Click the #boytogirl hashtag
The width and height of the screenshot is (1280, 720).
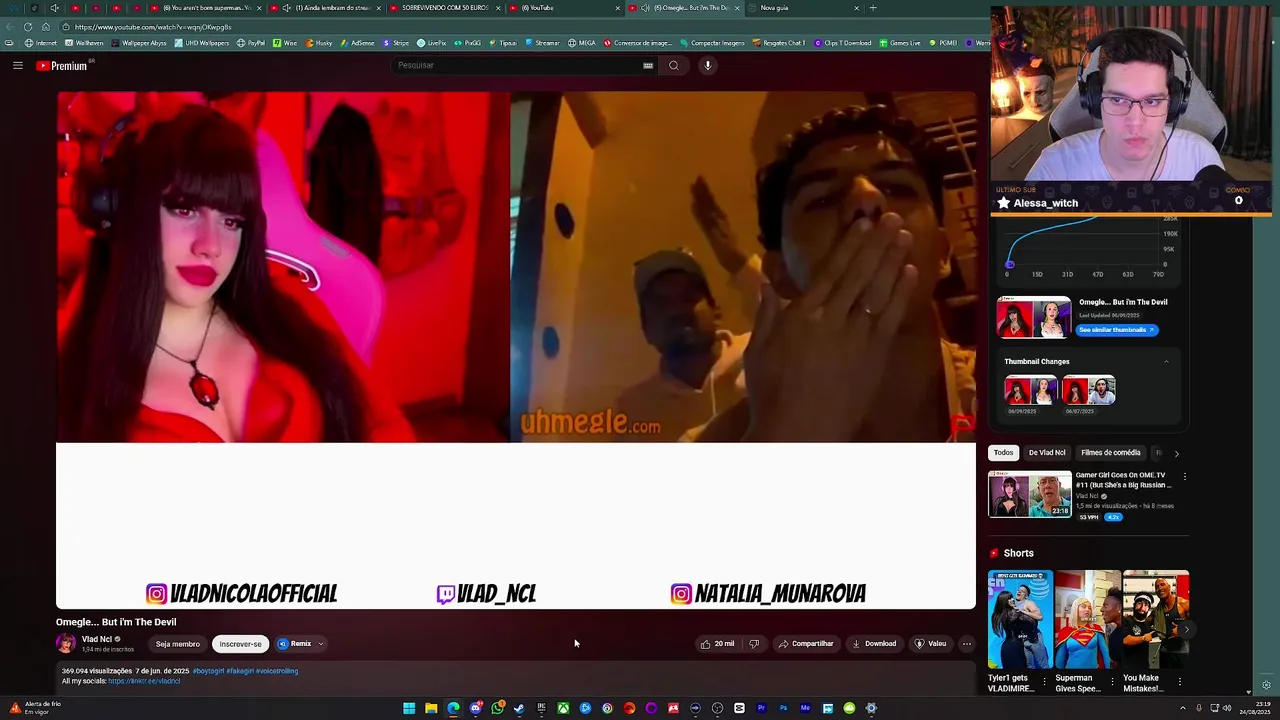tap(208, 671)
